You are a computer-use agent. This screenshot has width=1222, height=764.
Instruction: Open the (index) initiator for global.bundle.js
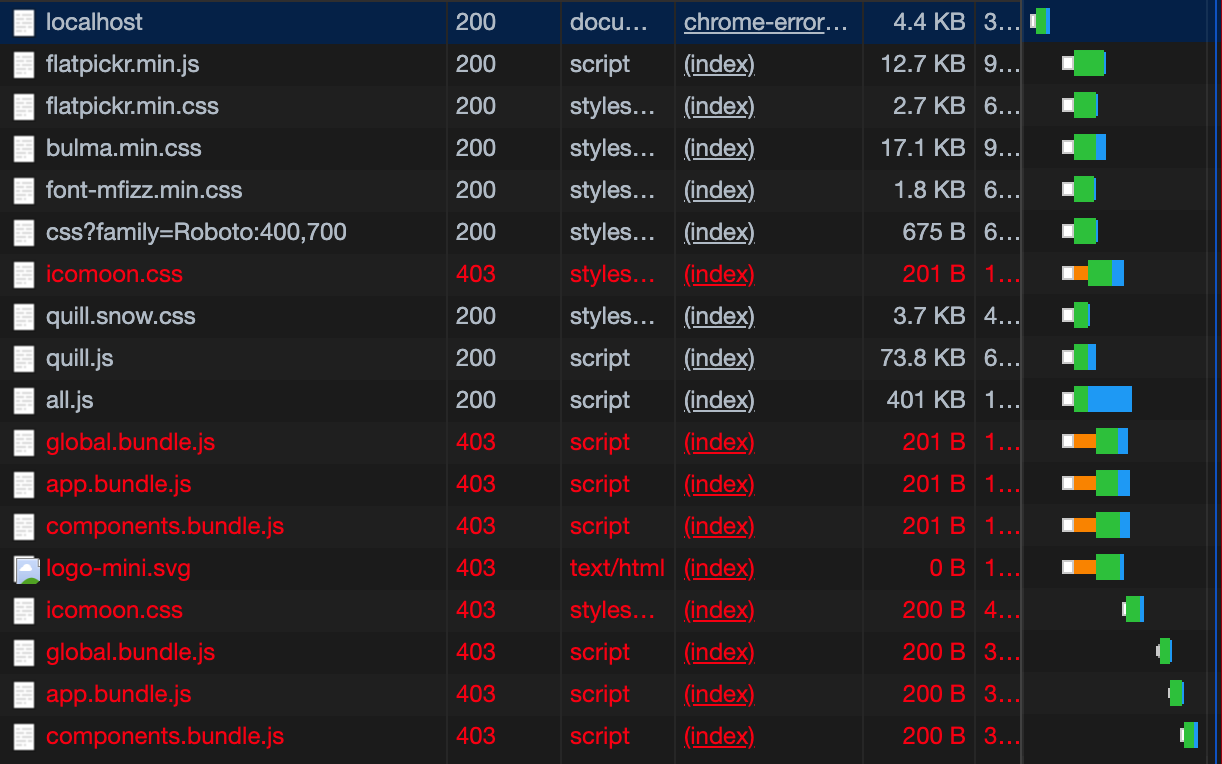719,441
